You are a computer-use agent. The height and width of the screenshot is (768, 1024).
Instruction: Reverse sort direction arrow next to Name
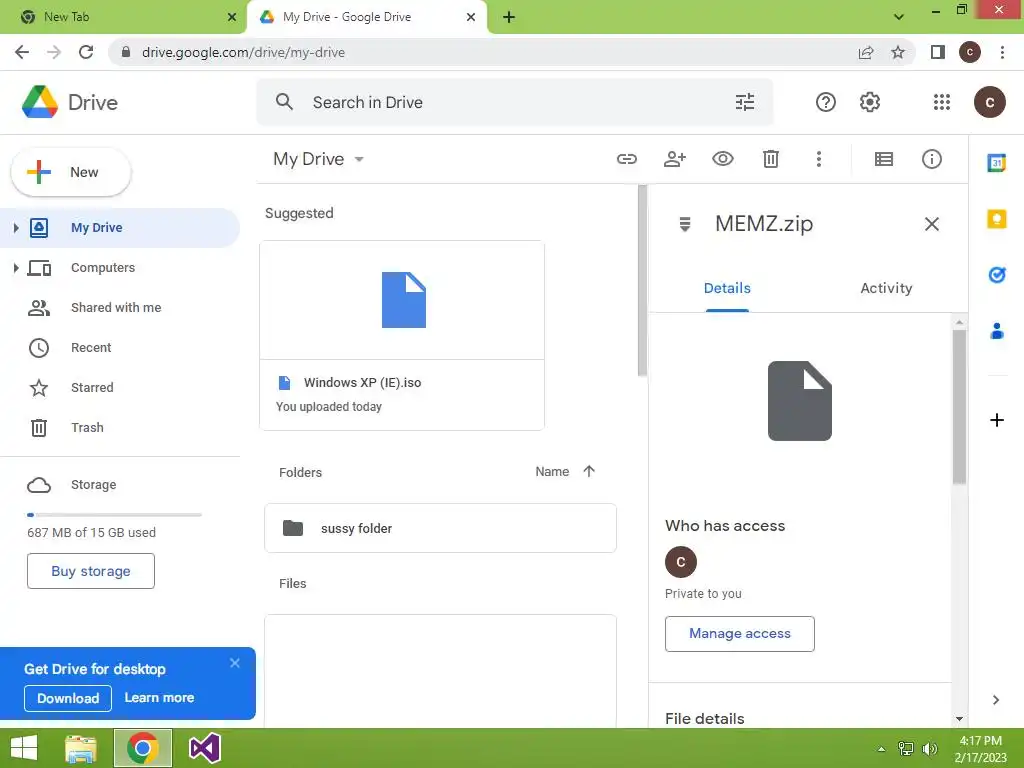[x=588, y=471]
